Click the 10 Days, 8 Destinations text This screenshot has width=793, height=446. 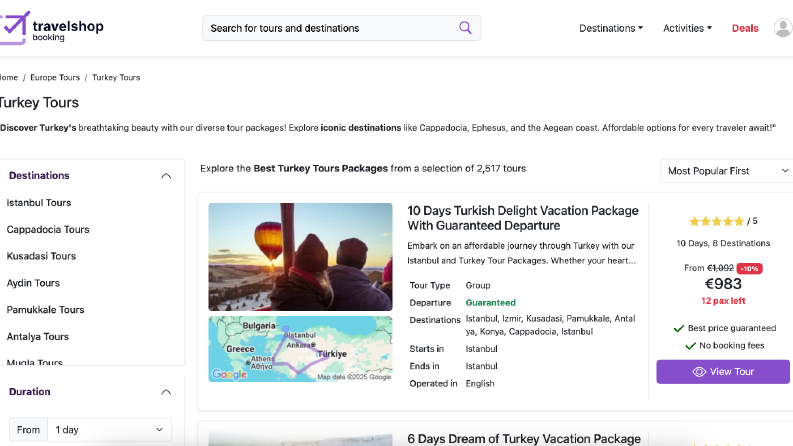coord(723,243)
